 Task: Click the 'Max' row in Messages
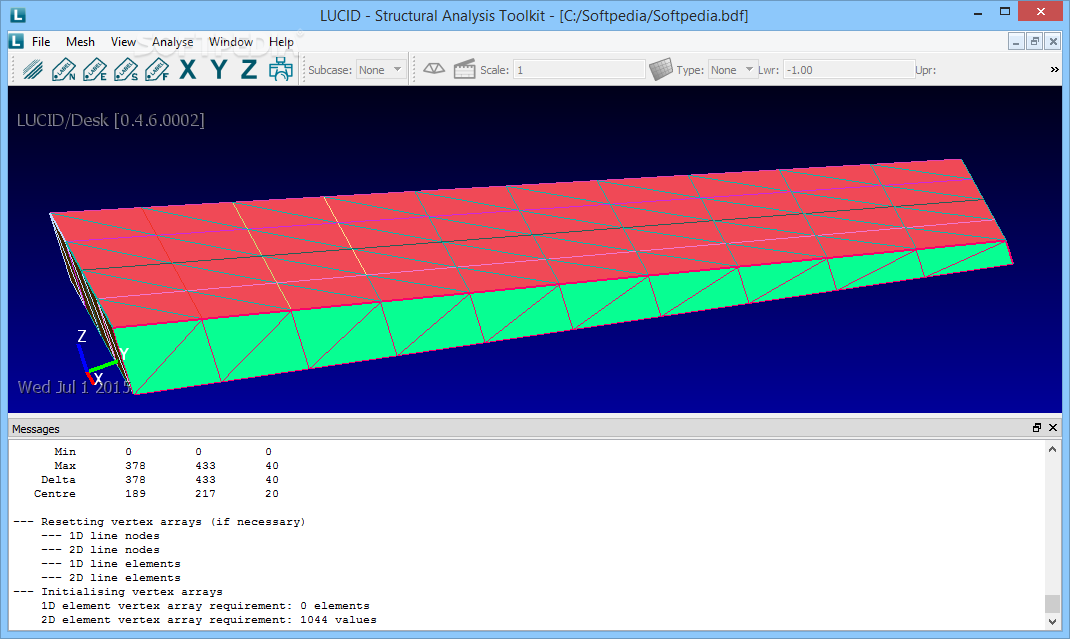167,466
